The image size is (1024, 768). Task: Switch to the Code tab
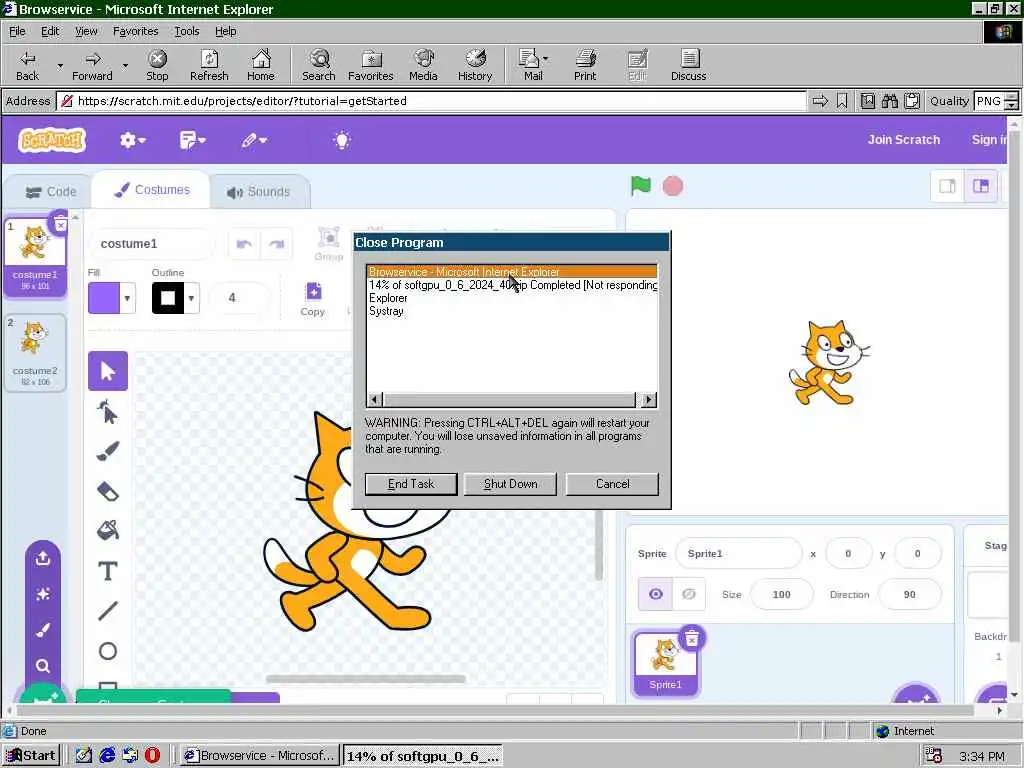point(50,192)
